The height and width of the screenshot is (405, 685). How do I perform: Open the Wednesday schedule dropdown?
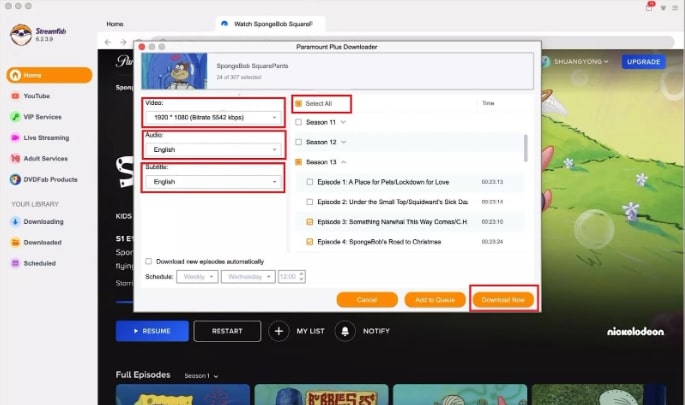pos(248,277)
